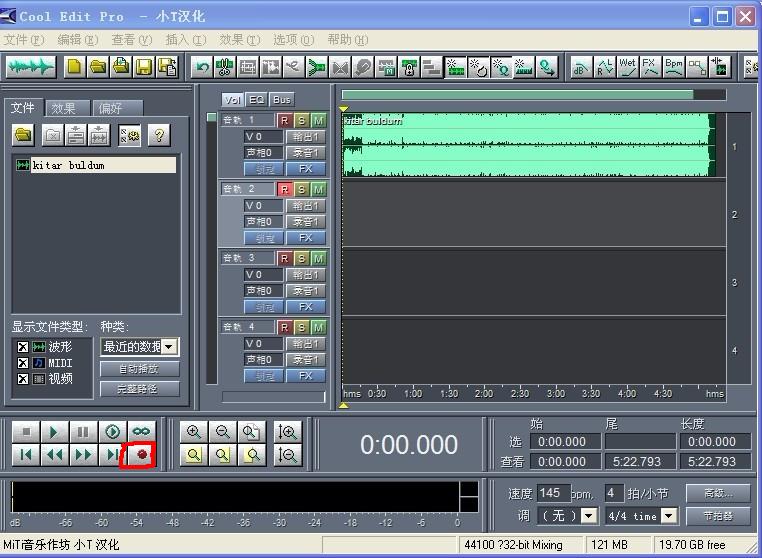Click the yellow Open folder toolbar icon

pyautogui.click(x=98, y=67)
